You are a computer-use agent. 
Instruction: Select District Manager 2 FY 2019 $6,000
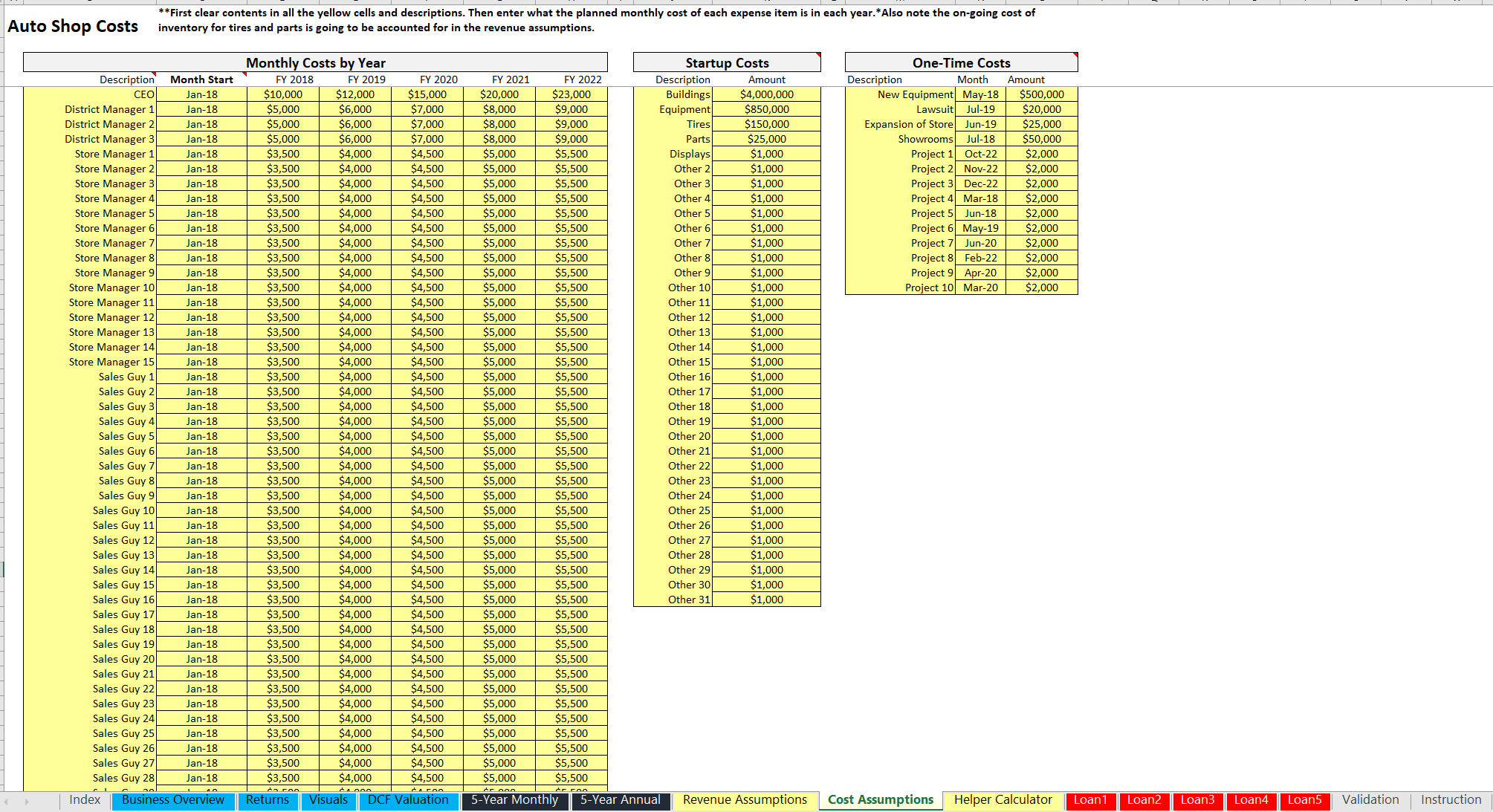click(355, 124)
